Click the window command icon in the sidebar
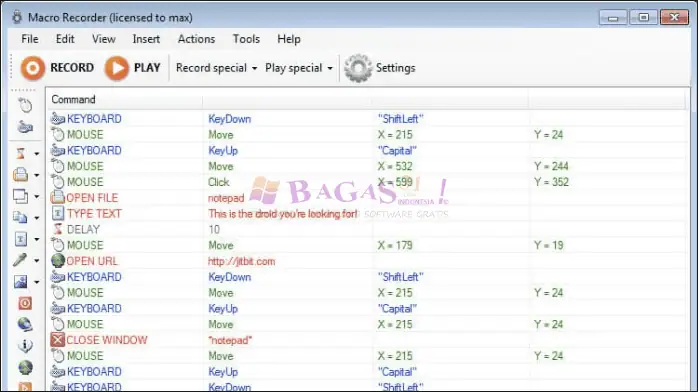 (x=20, y=196)
